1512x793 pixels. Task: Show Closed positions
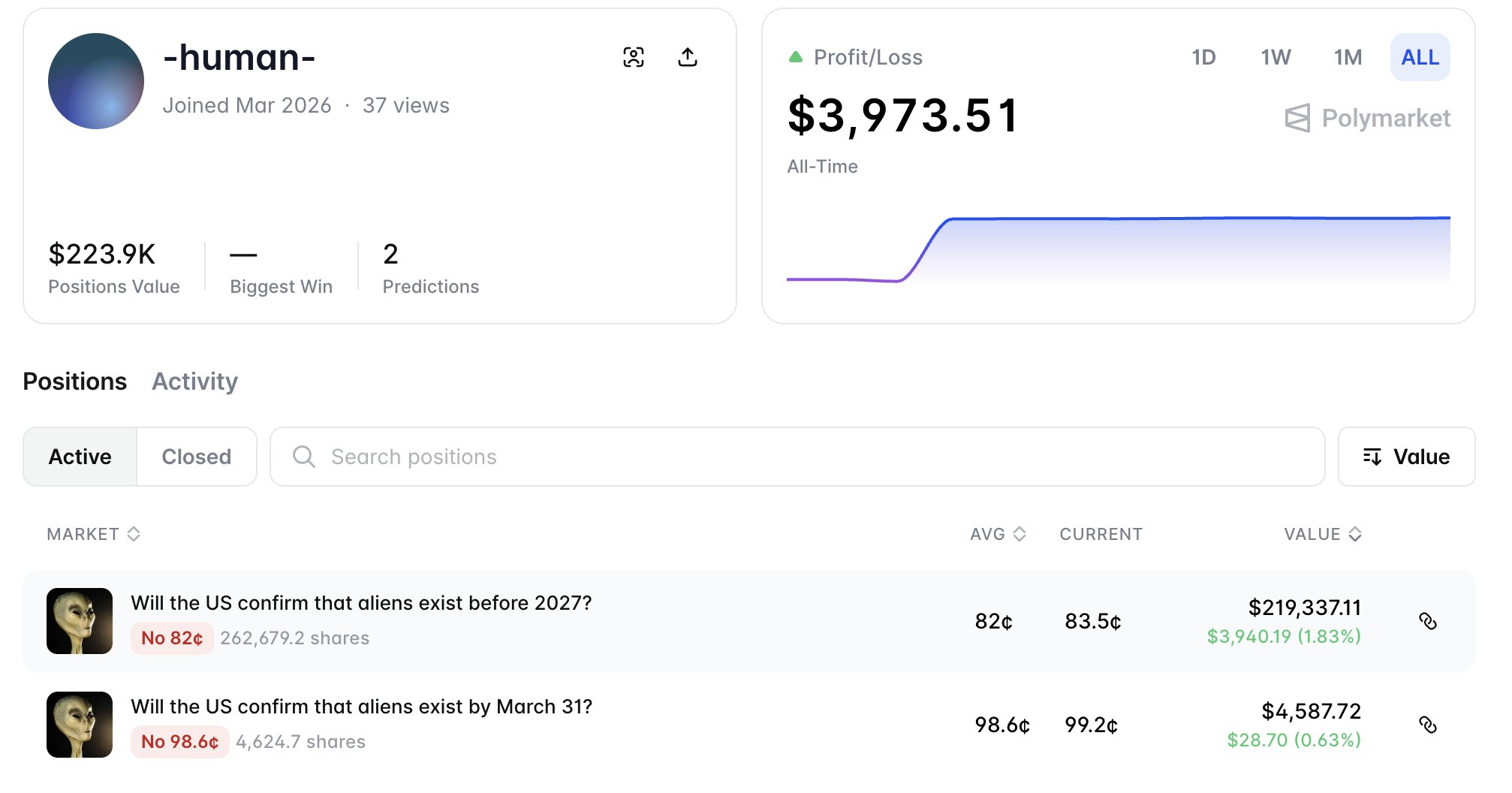point(196,457)
